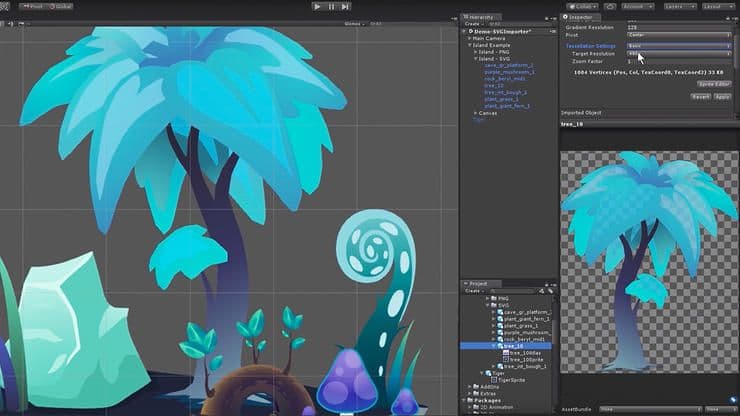This screenshot has width=740, height=416.
Task: Select cave_gr_platform_1 in Hierarchy
Action: [509, 66]
